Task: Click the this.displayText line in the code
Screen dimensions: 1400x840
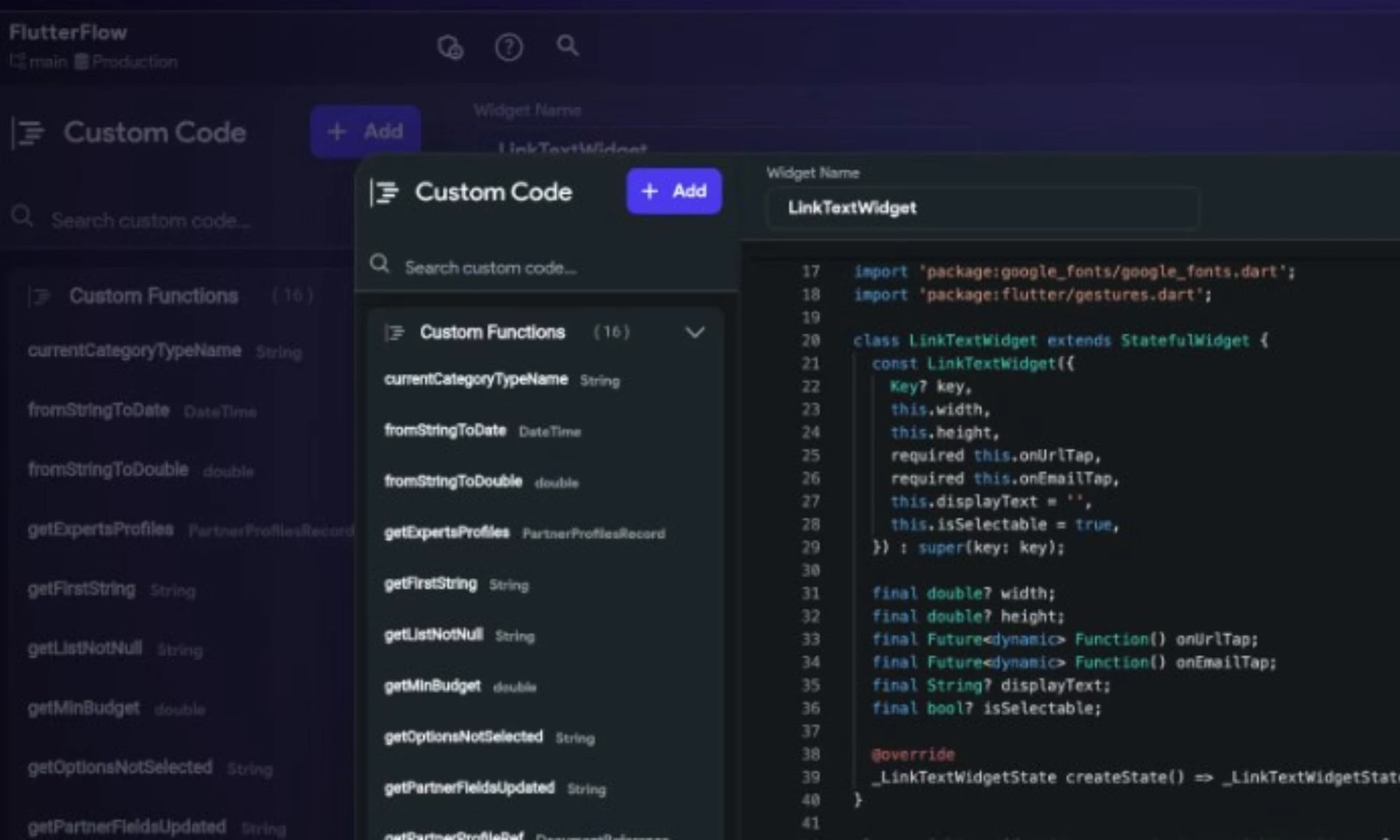Action: [x=990, y=502]
